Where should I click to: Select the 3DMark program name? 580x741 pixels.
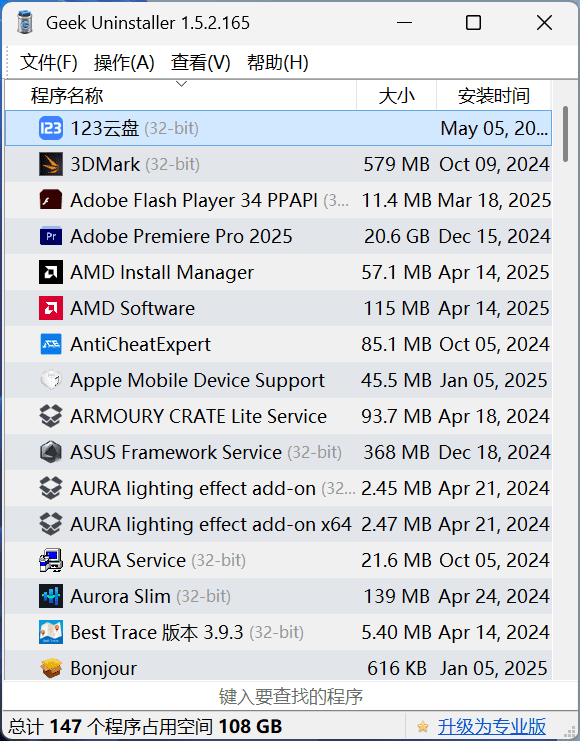(x=105, y=164)
